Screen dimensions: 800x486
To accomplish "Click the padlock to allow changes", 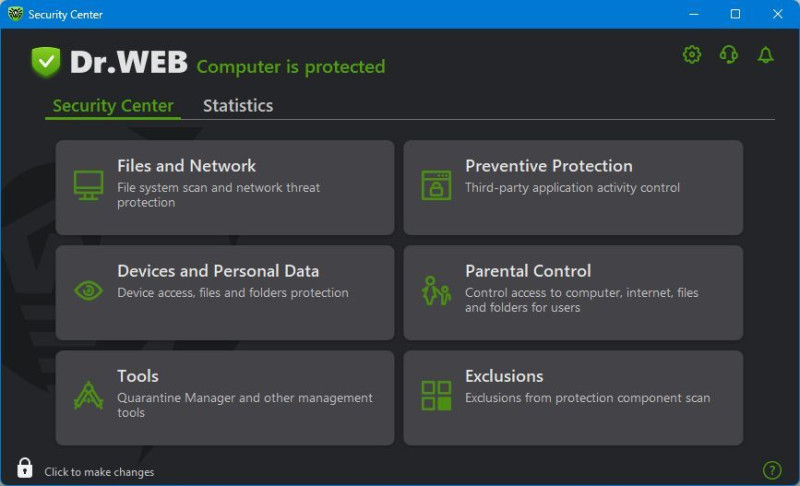I will coord(24,468).
